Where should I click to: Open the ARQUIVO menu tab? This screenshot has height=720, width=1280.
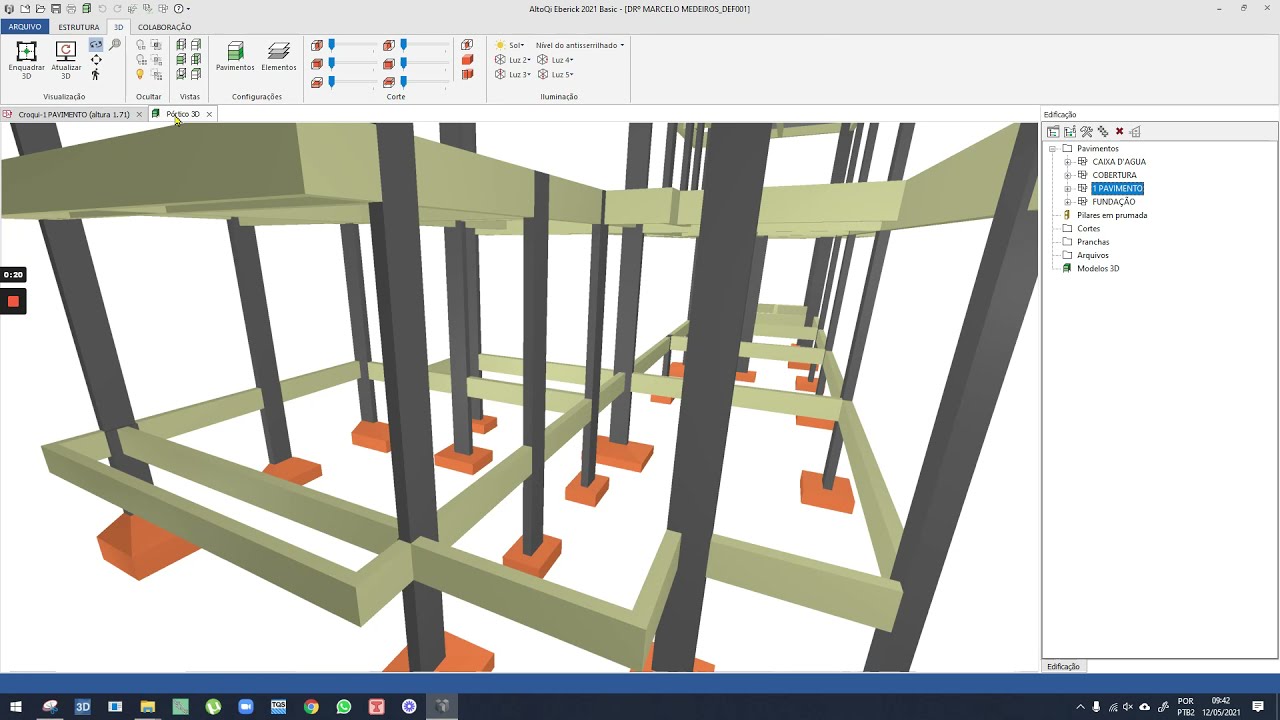(x=25, y=27)
